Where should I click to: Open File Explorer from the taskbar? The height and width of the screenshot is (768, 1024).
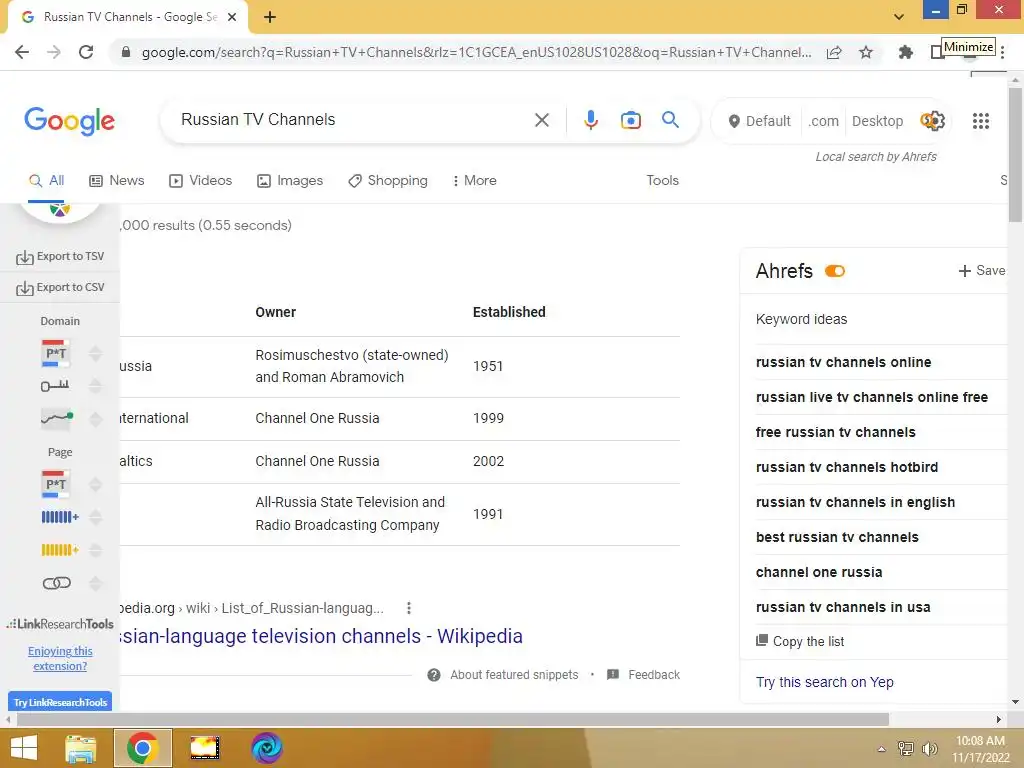click(x=81, y=748)
